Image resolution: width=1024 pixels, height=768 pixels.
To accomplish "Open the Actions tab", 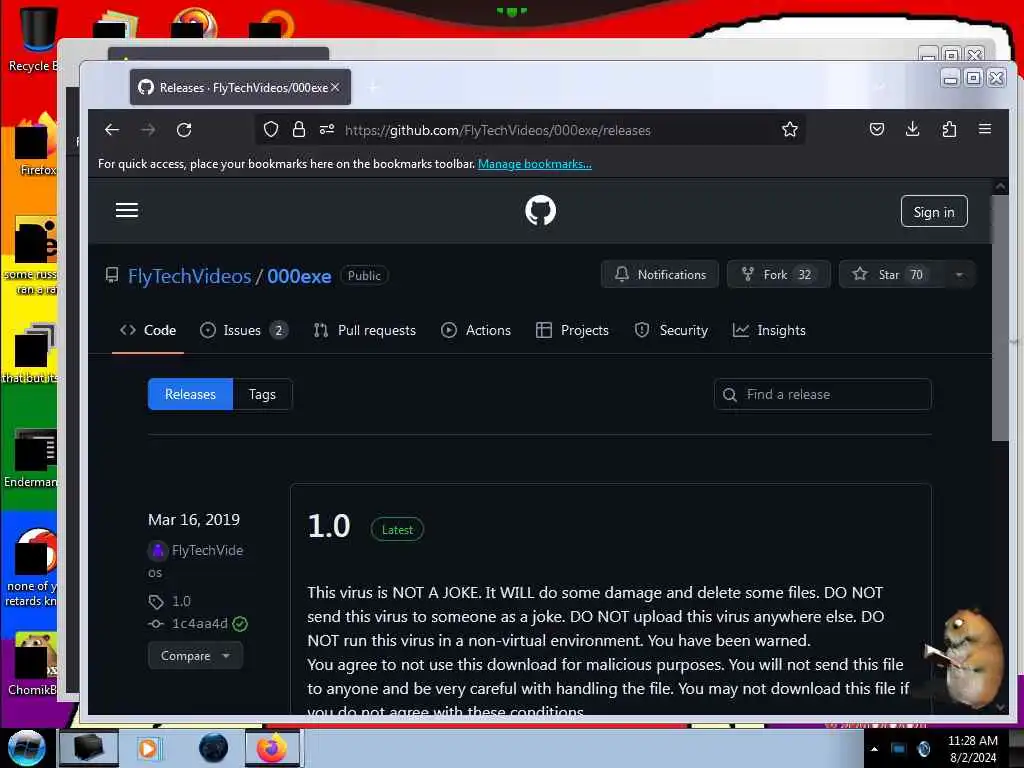I will pos(475,330).
